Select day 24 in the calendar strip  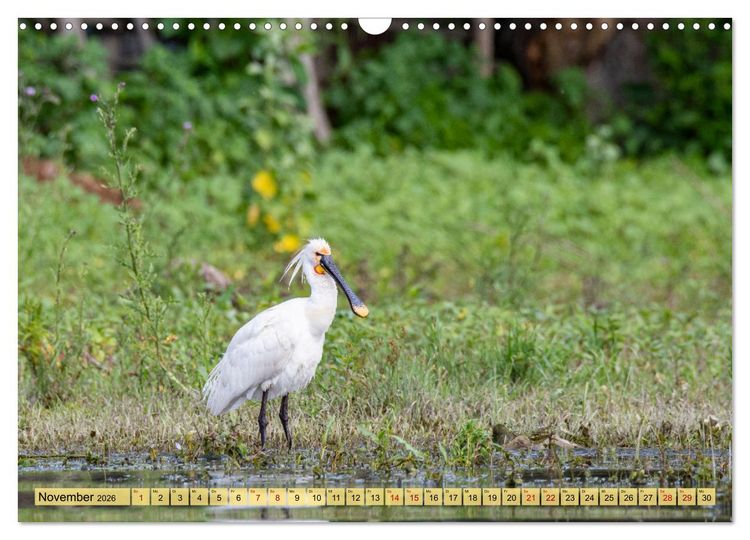pos(589,497)
